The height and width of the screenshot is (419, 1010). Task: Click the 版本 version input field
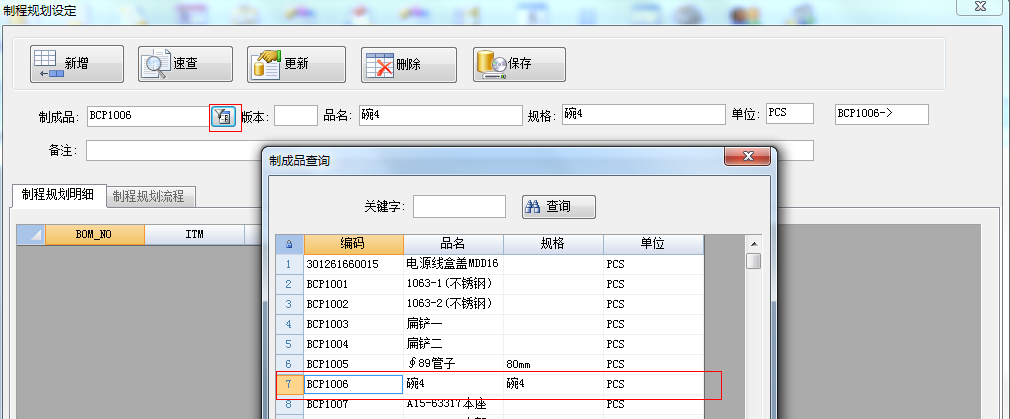tap(295, 116)
